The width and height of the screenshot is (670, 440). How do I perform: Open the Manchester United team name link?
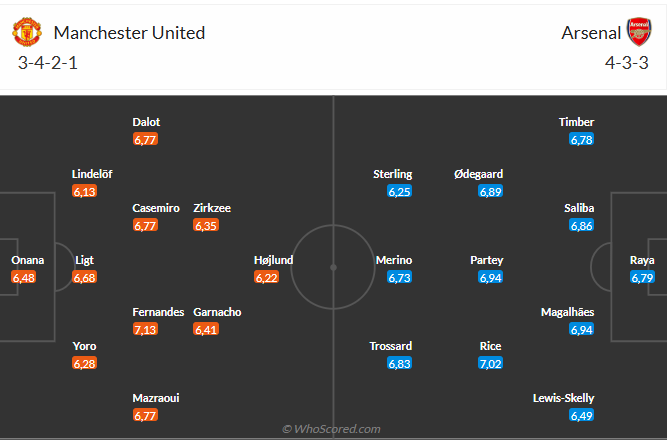129,33
